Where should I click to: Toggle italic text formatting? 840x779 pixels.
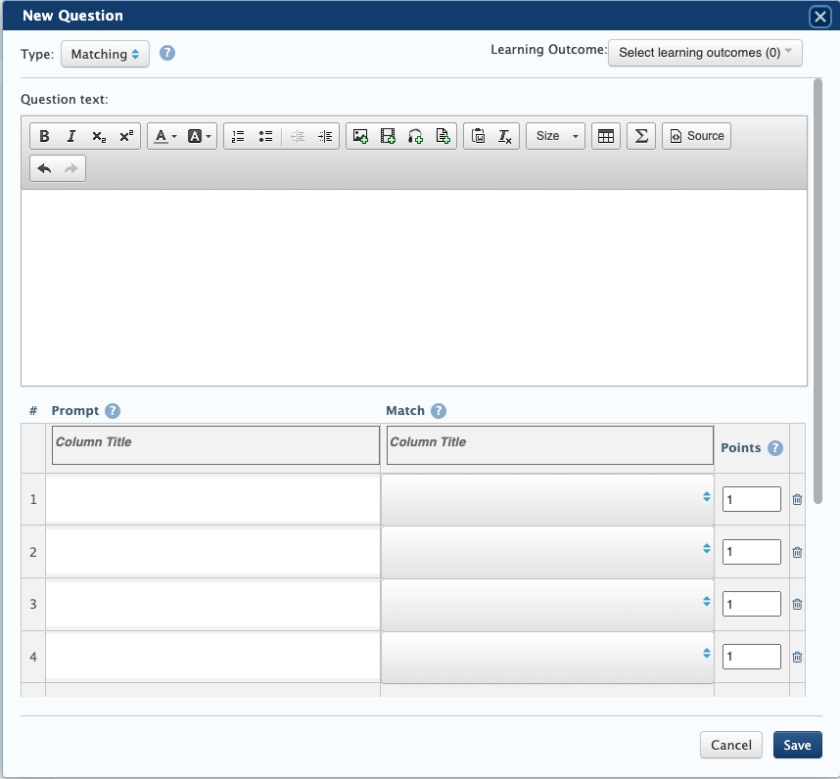tap(71, 137)
